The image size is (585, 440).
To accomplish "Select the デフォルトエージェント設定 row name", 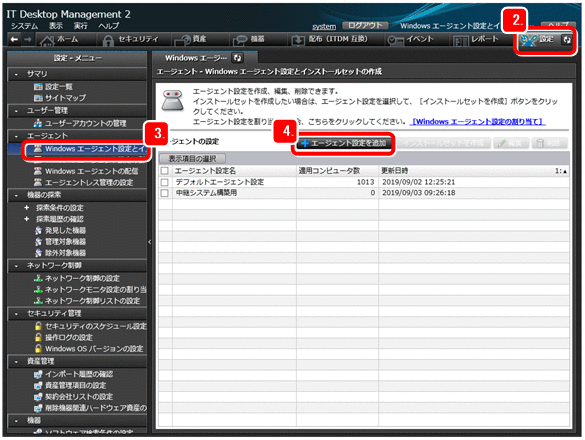I will pyautogui.click(x=220, y=182).
